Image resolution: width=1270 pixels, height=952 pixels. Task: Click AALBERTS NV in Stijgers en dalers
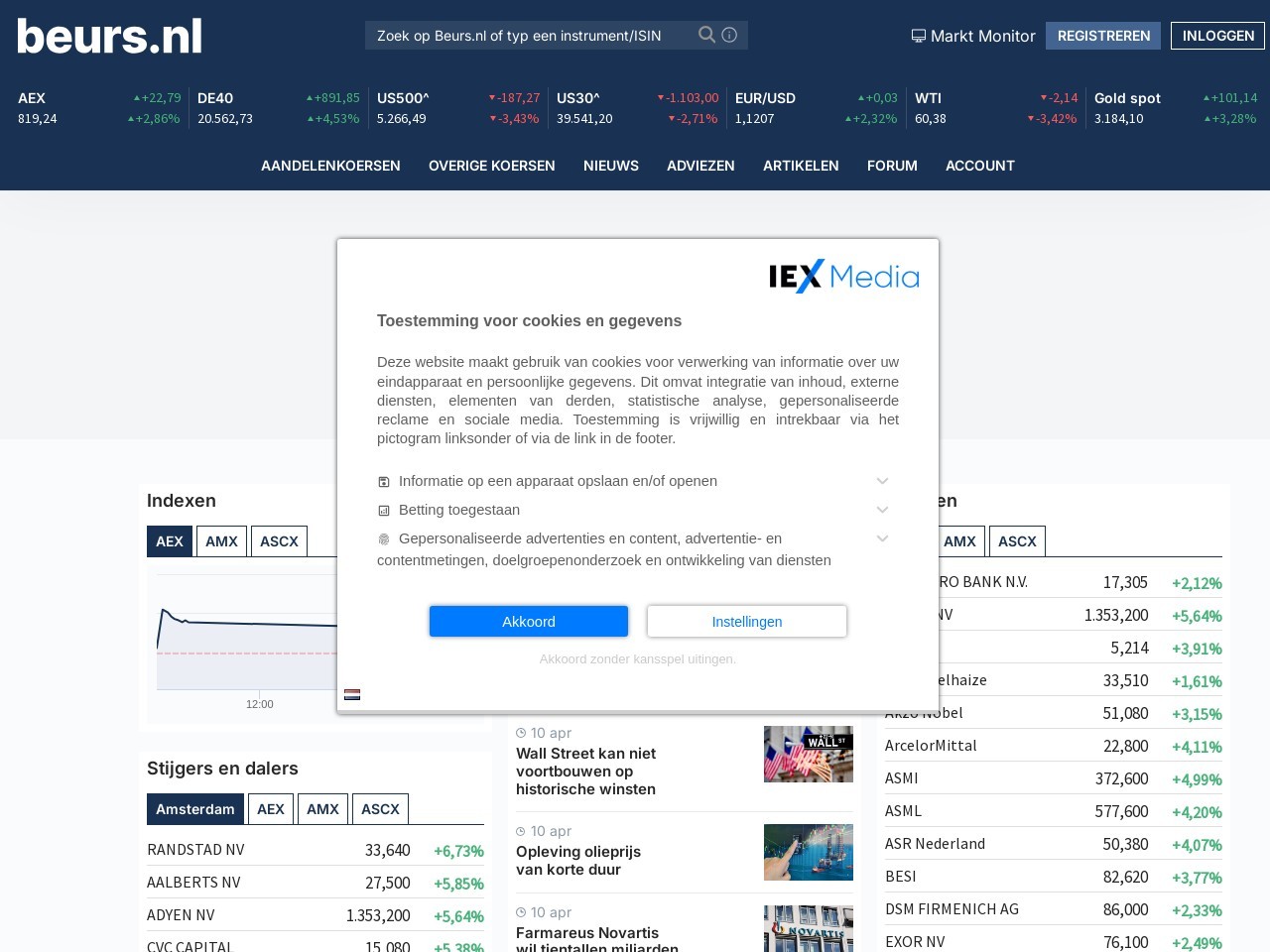point(193,883)
